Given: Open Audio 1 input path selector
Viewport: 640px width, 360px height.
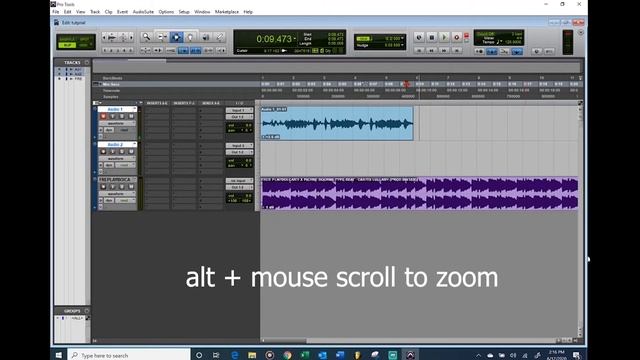Looking at the screenshot, I should click(x=239, y=110).
